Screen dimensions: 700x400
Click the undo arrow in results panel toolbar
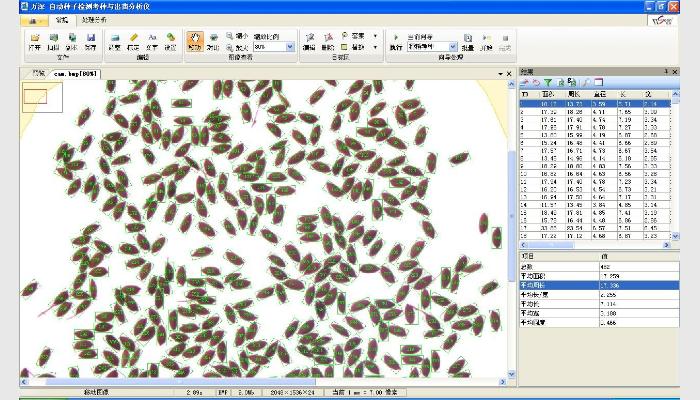click(536, 82)
